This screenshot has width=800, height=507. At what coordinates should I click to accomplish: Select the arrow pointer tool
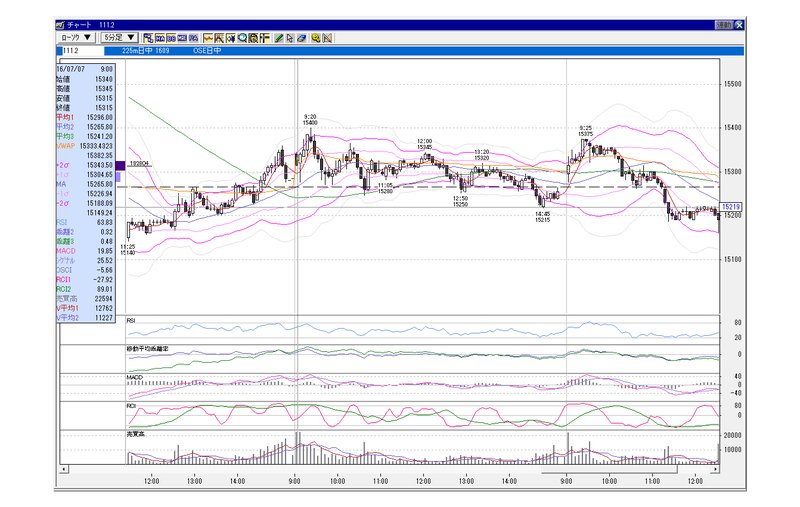tap(290, 38)
